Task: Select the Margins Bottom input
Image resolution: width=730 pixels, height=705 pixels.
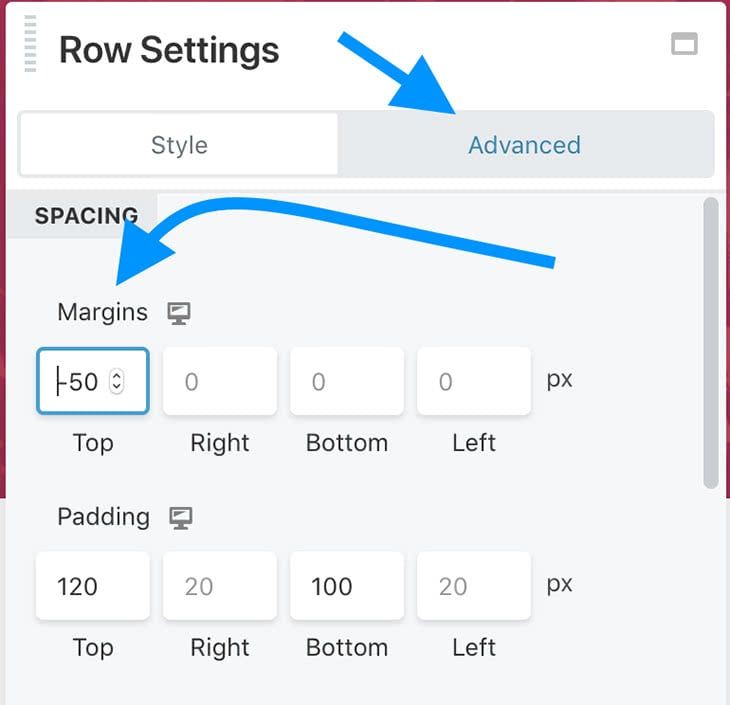Action: tap(346, 381)
